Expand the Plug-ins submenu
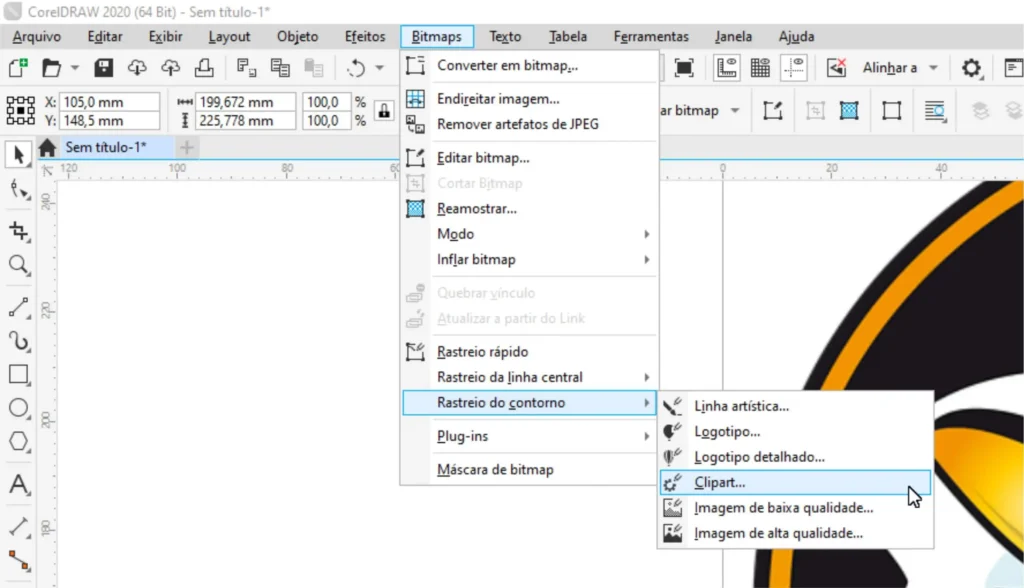 (x=529, y=436)
